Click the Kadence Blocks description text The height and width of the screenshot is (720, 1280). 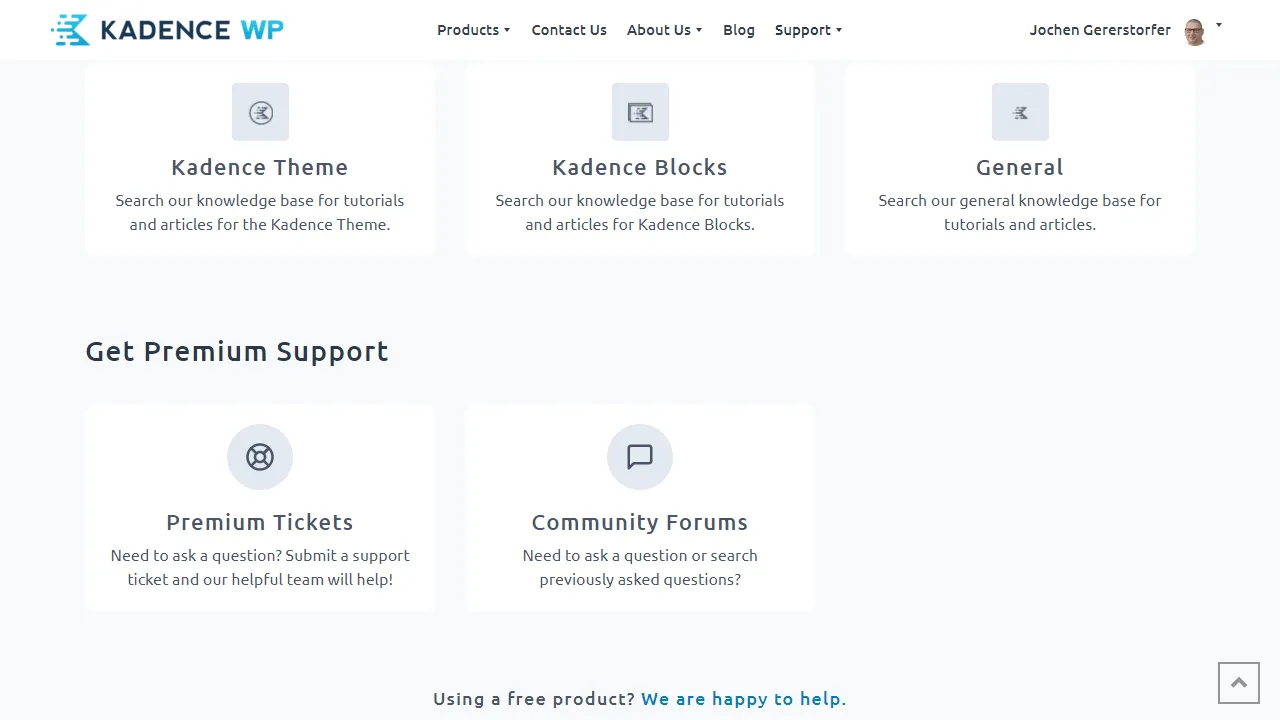640,212
